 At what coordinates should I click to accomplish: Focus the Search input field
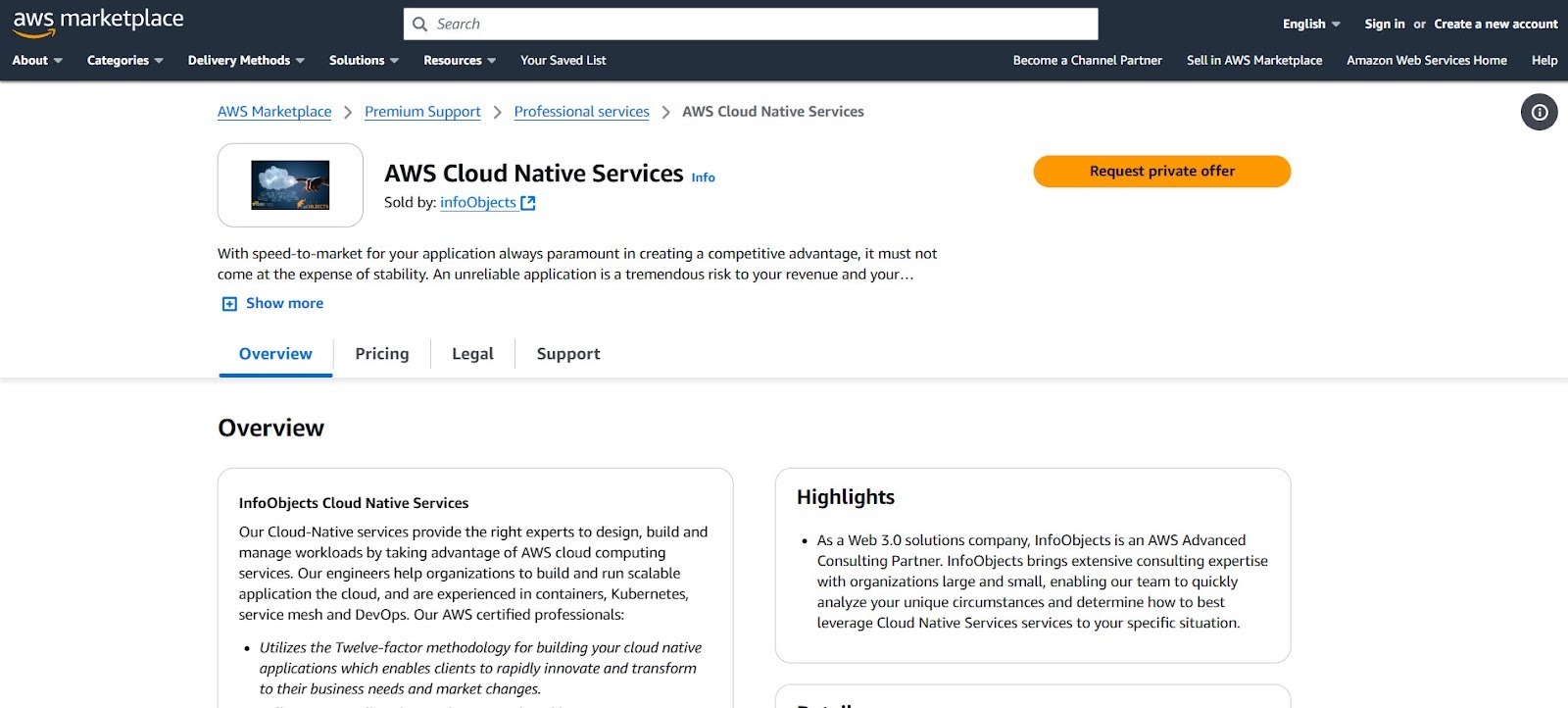click(751, 25)
